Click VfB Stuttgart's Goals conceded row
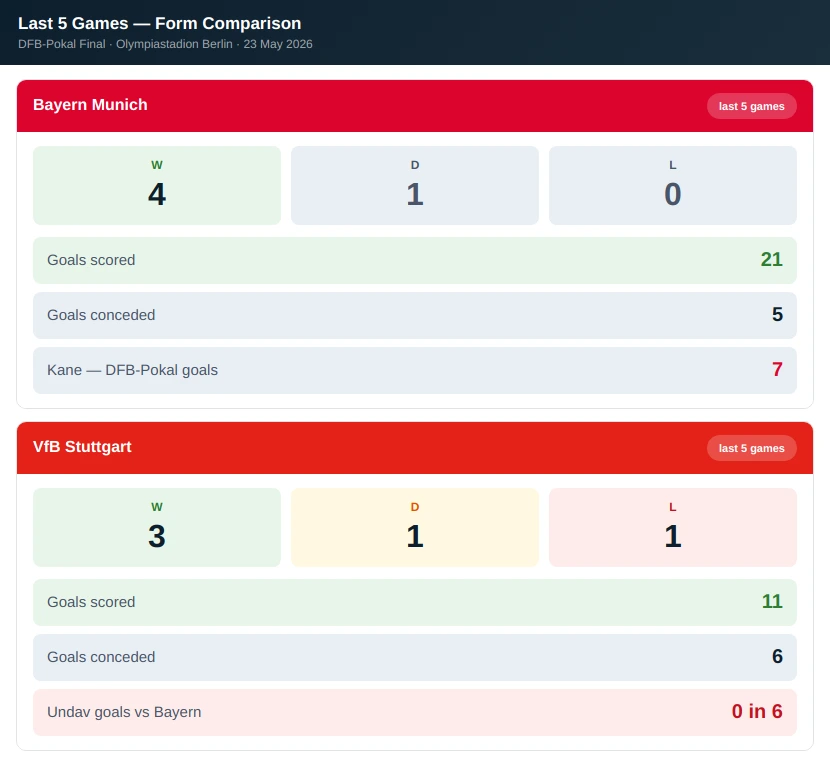The height and width of the screenshot is (765, 830). [415, 657]
